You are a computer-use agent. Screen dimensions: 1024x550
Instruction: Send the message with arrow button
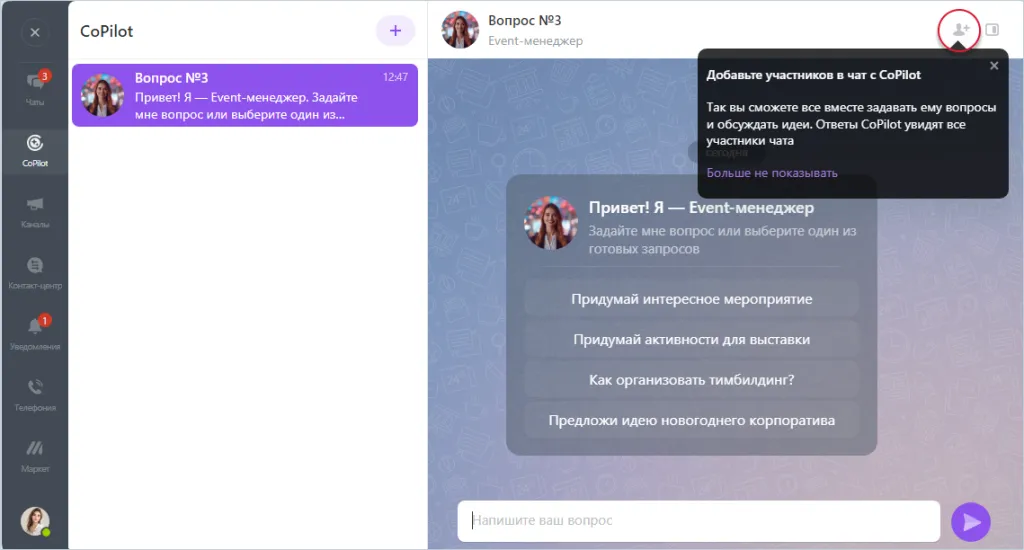(971, 522)
